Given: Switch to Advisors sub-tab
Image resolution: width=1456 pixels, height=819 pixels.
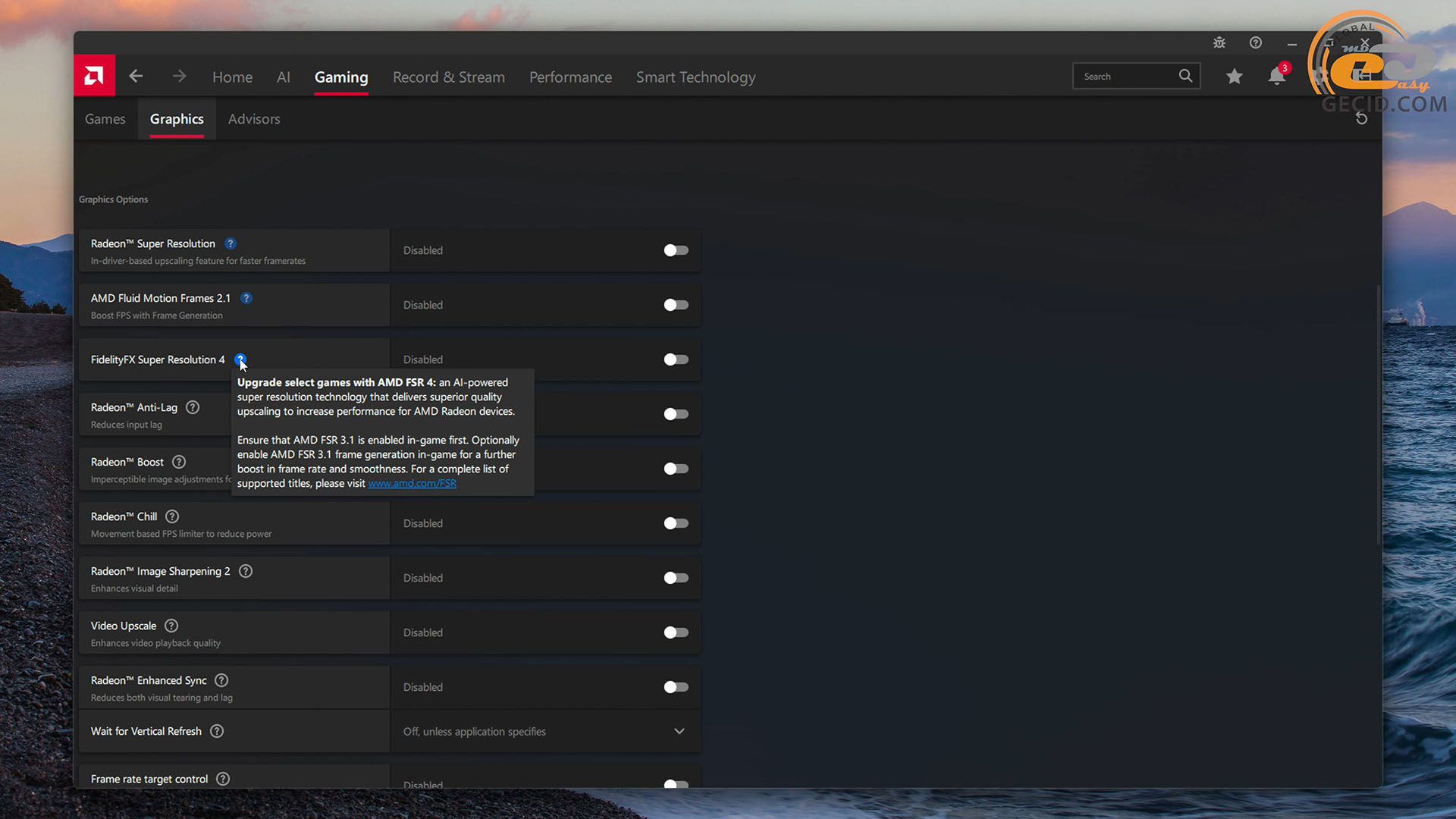Looking at the screenshot, I should [254, 119].
